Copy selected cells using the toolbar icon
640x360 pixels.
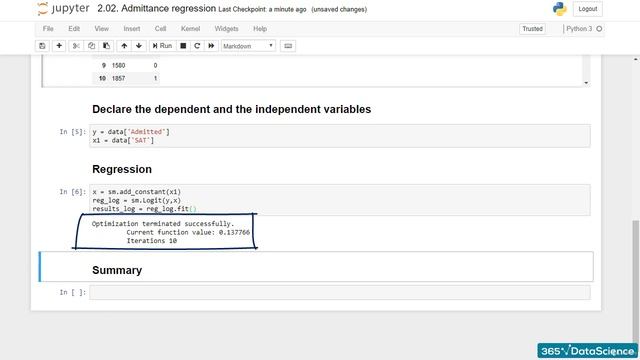pos(91,46)
